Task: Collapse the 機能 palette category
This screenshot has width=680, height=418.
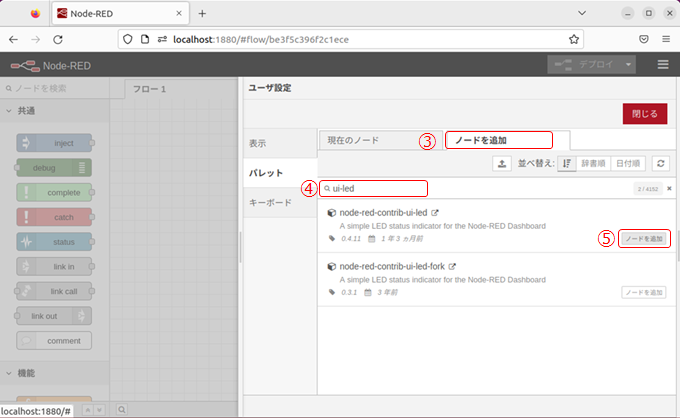Action: (10, 373)
